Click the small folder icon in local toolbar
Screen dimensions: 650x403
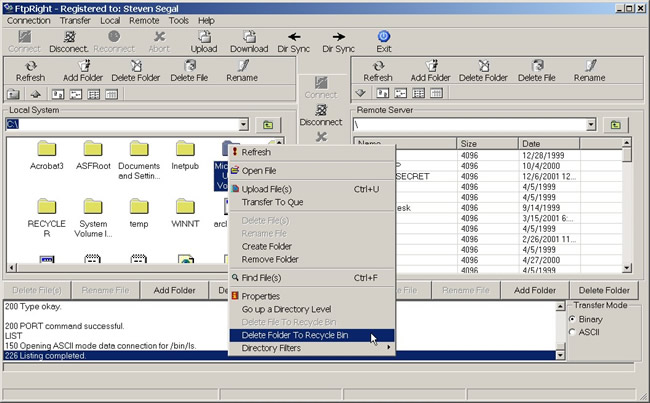(x=13, y=94)
